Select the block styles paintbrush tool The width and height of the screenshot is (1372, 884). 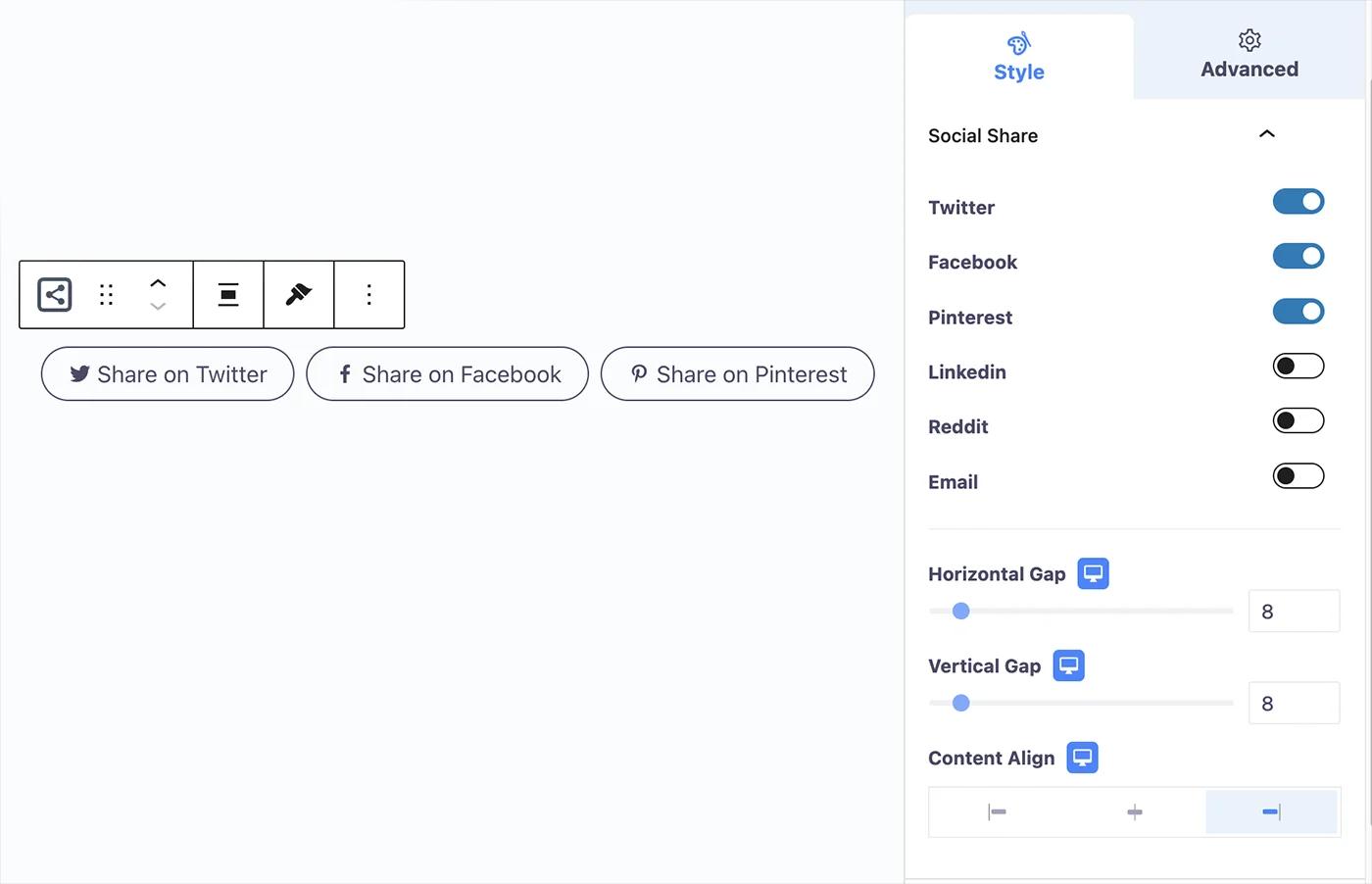298,294
